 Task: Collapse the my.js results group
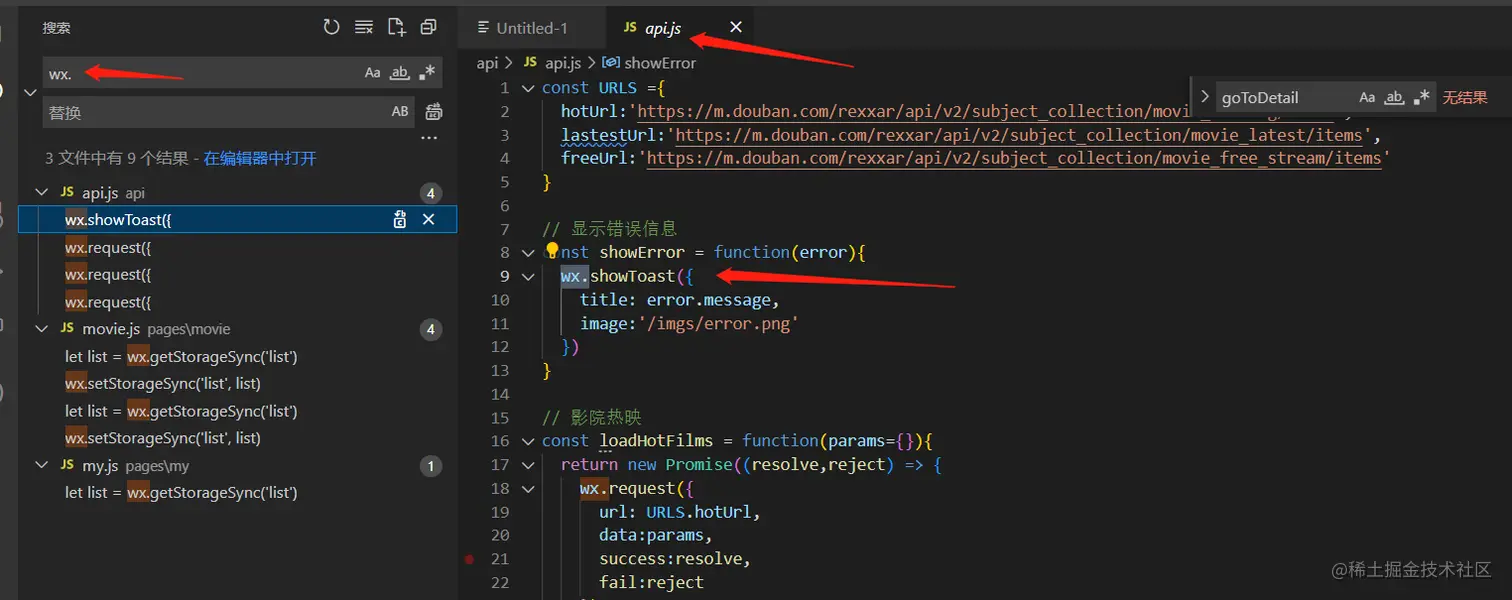41,465
